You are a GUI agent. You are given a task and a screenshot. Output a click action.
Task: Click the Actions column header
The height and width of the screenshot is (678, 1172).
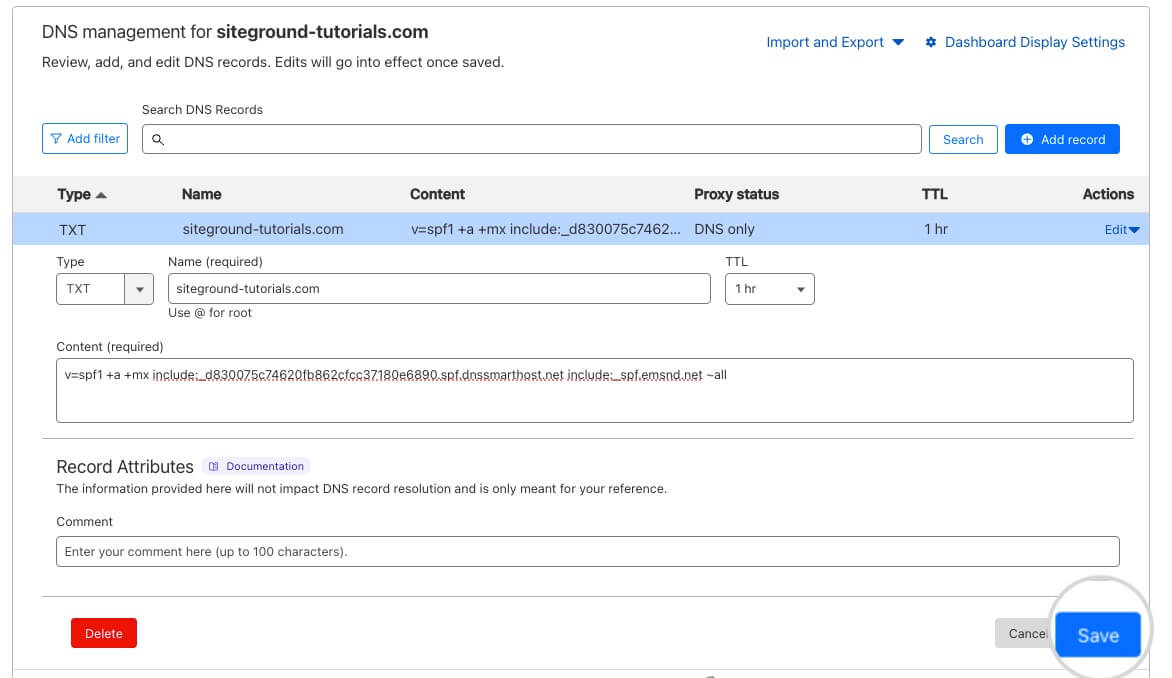[x=1108, y=194]
